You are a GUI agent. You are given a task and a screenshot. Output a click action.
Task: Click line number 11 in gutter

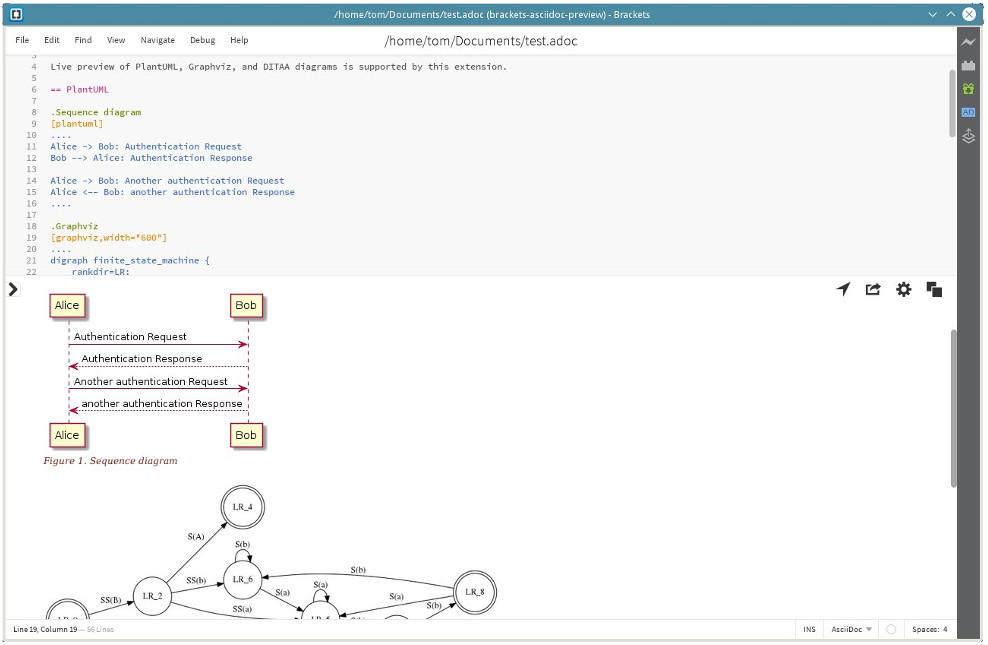coord(32,146)
